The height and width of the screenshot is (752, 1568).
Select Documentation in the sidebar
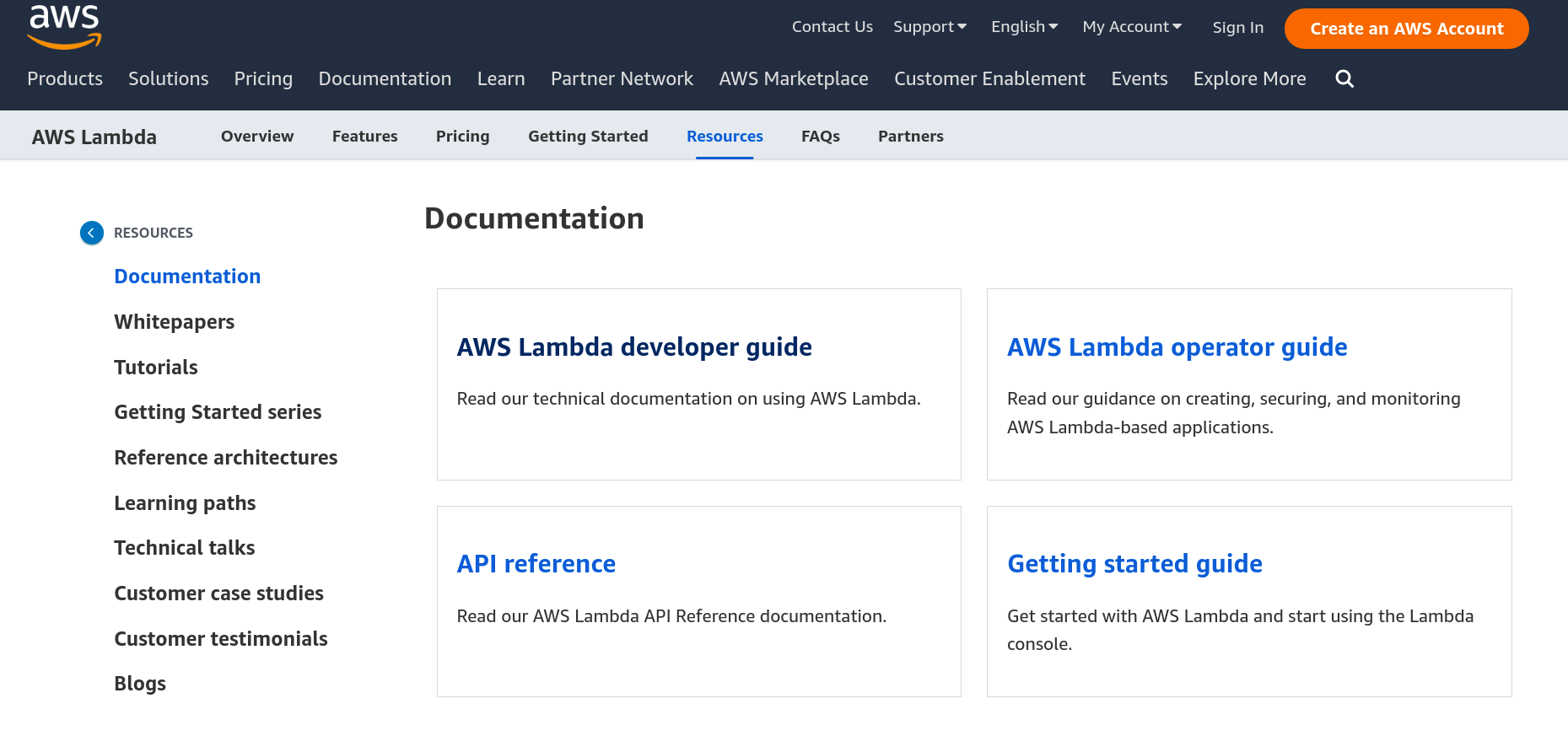[187, 277]
